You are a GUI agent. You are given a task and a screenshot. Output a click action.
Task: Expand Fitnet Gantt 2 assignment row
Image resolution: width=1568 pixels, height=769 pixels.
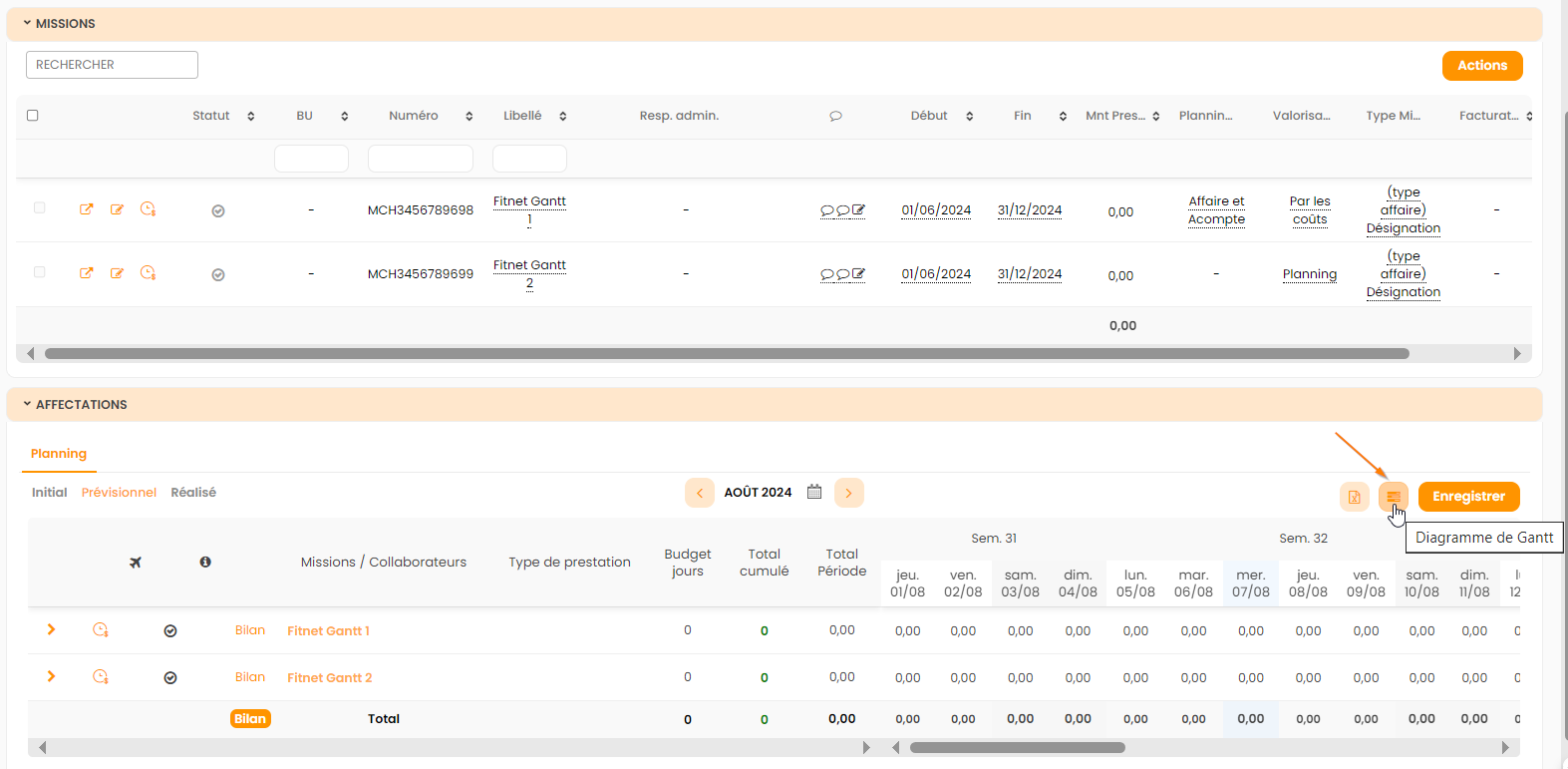click(x=52, y=676)
